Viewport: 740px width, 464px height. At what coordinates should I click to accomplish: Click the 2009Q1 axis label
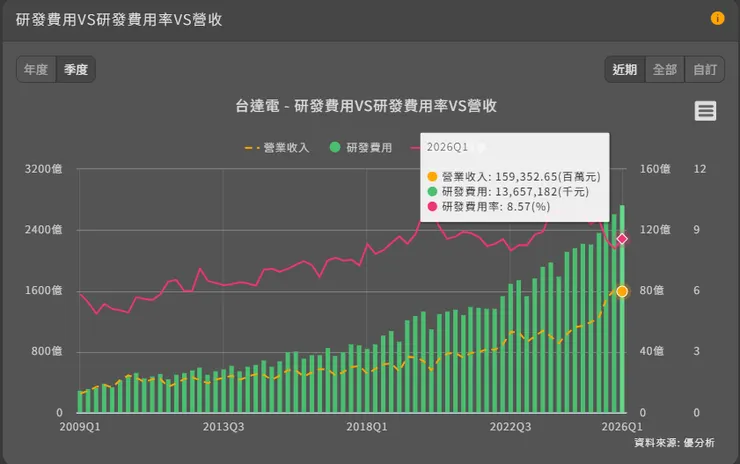tap(80, 427)
